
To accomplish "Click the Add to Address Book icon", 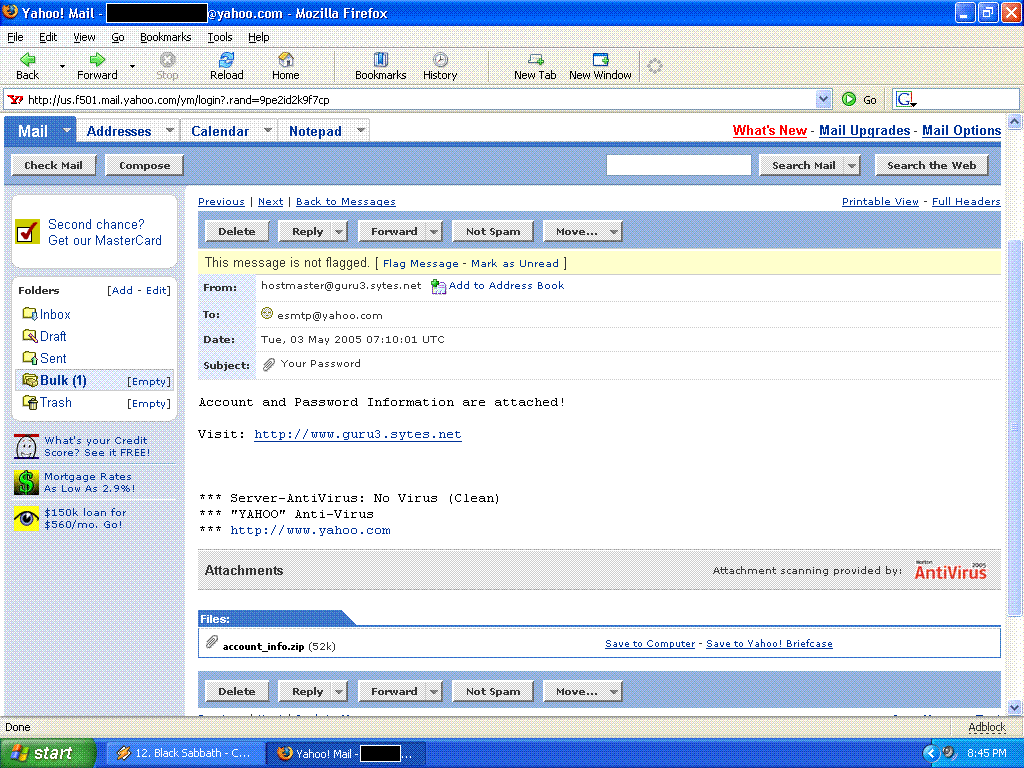I will (438, 286).
